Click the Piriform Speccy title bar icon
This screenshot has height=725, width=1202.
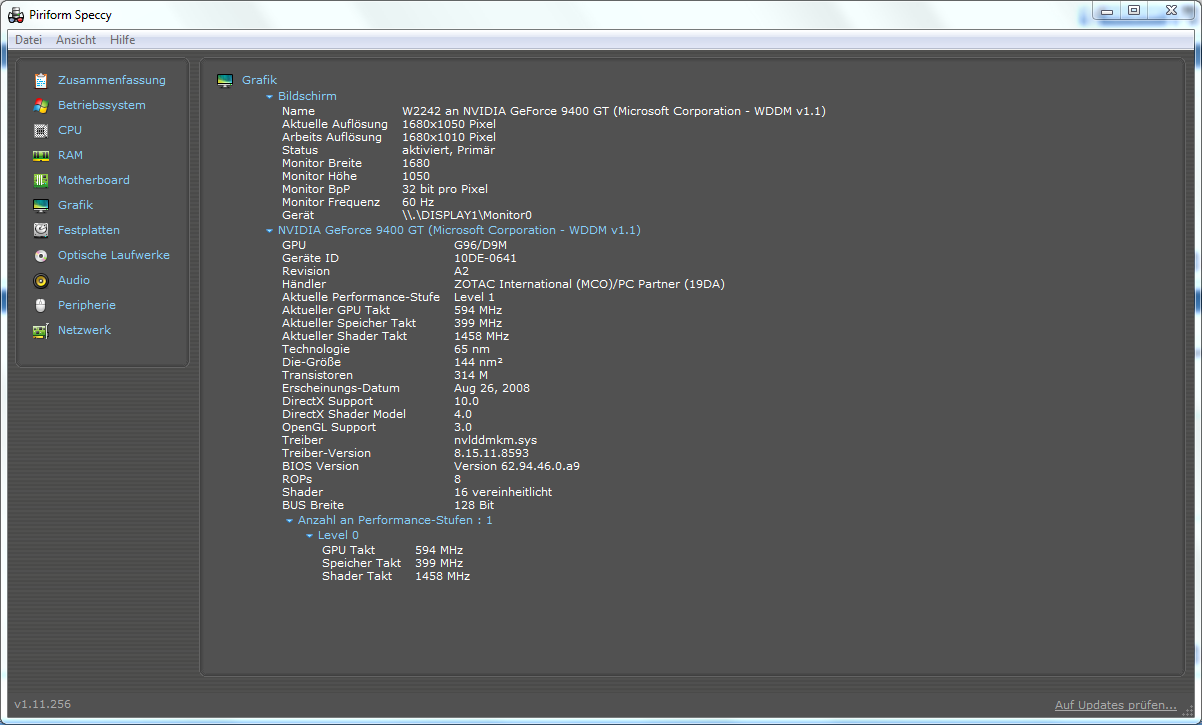tap(16, 15)
